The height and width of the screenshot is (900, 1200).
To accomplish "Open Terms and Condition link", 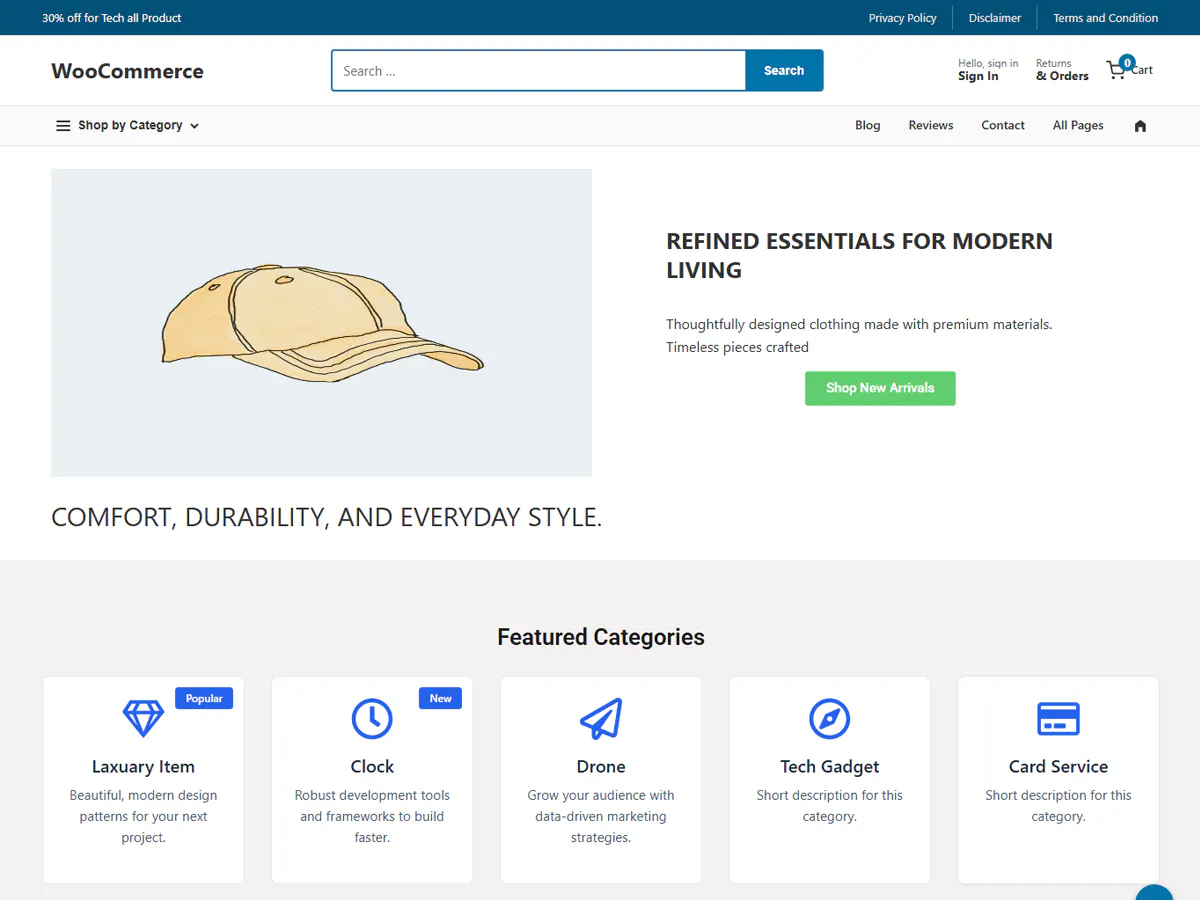I will pos(1105,18).
